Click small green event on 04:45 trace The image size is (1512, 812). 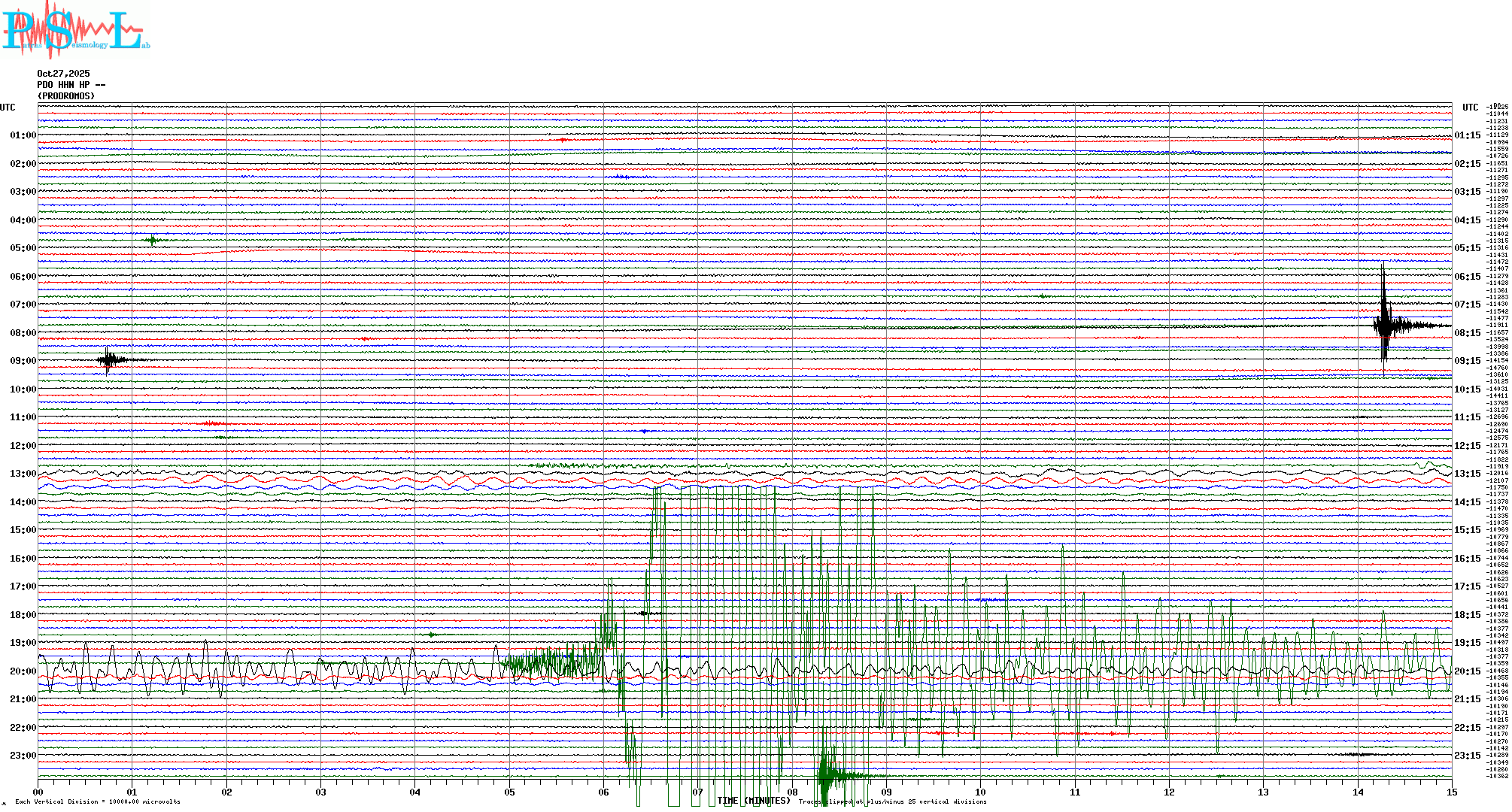tap(153, 241)
